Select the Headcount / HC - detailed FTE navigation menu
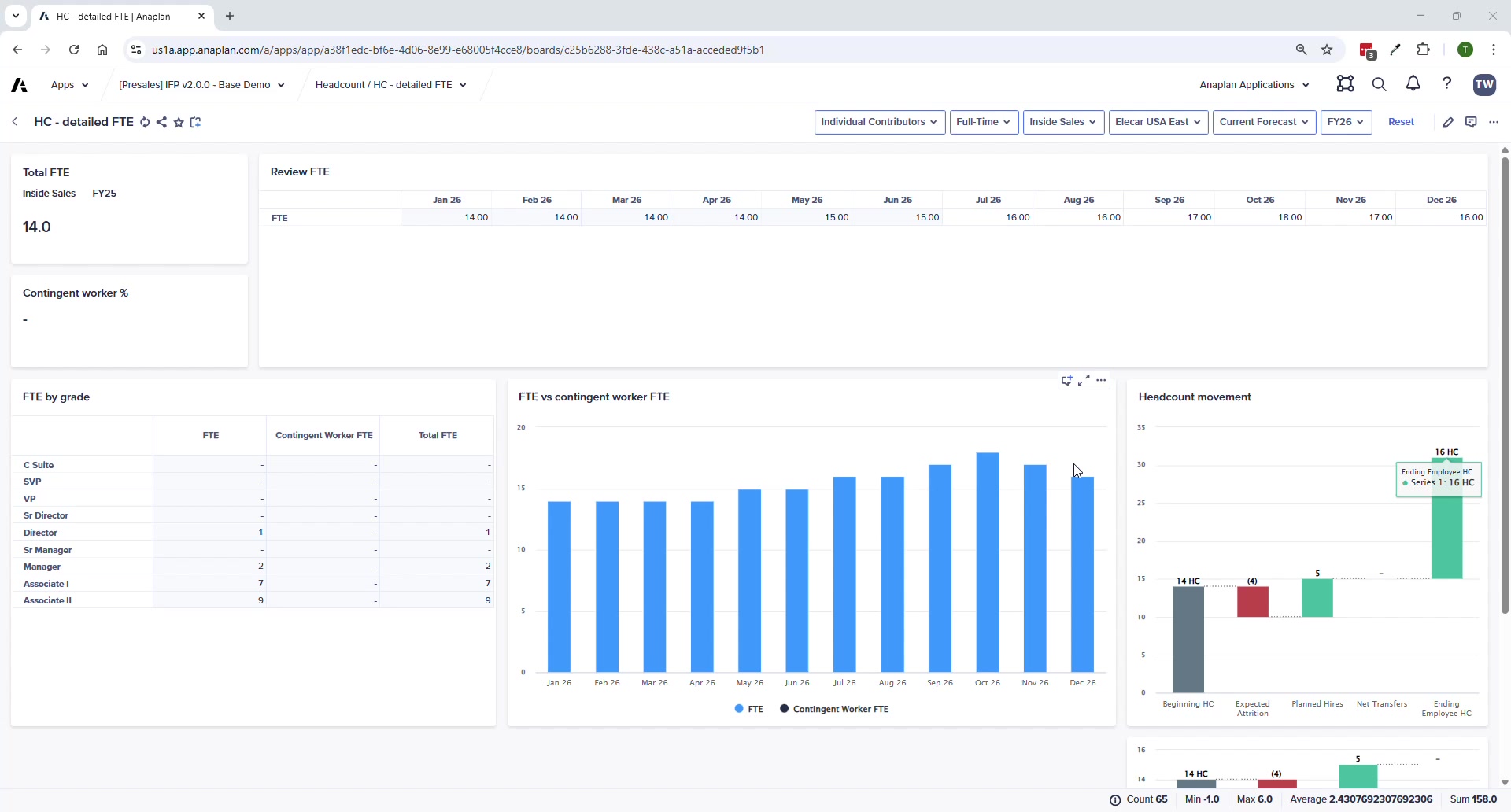Image resolution: width=1511 pixels, height=812 pixels. coord(390,84)
